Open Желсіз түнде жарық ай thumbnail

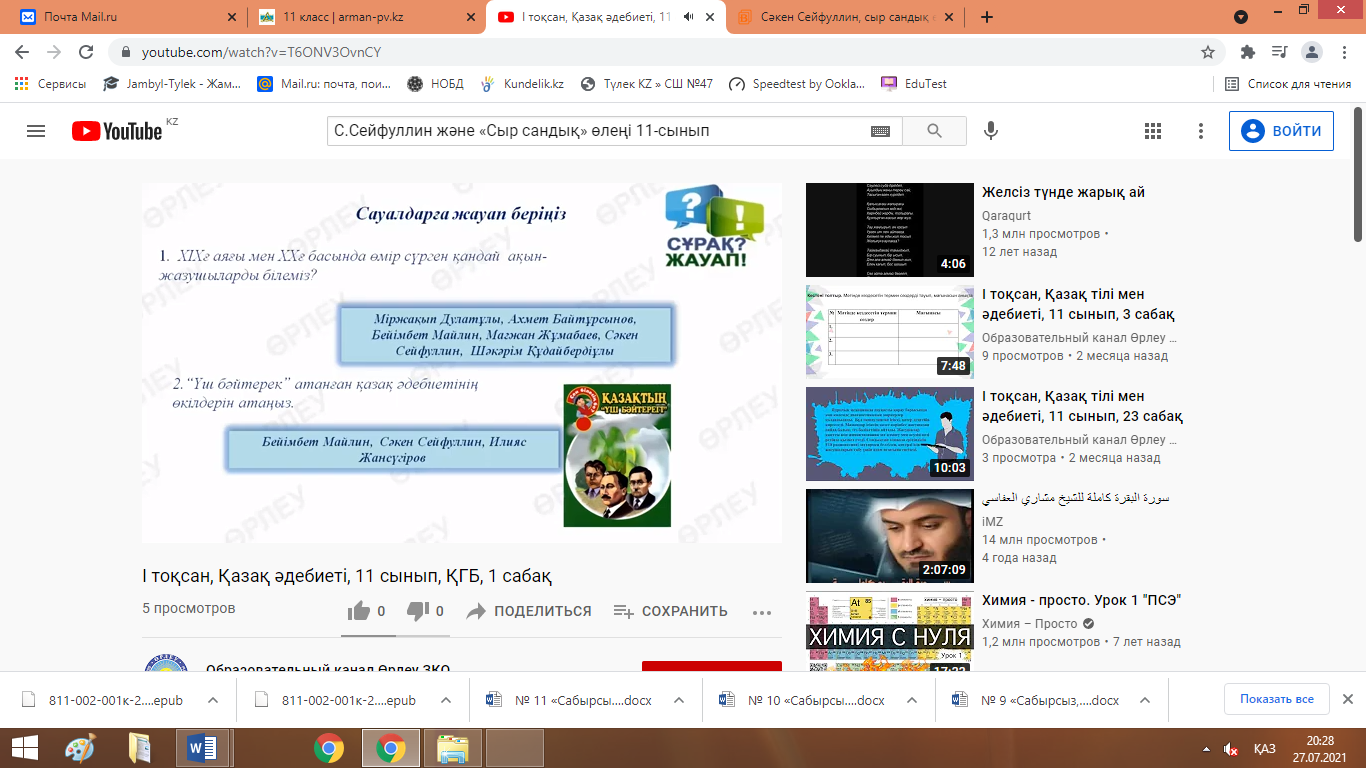889,230
